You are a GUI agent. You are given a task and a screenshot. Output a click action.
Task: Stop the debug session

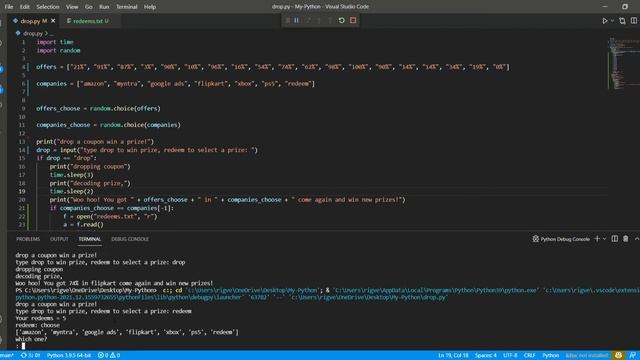353,20
